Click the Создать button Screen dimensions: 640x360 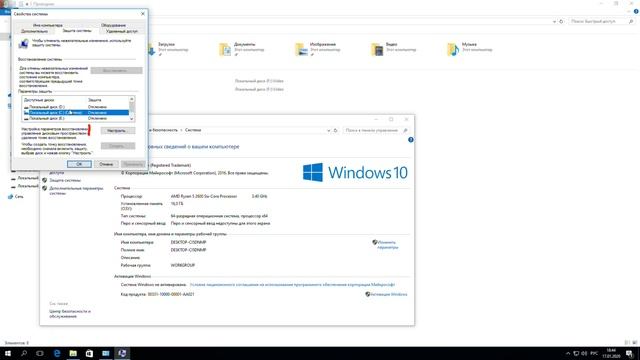(x=118, y=146)
